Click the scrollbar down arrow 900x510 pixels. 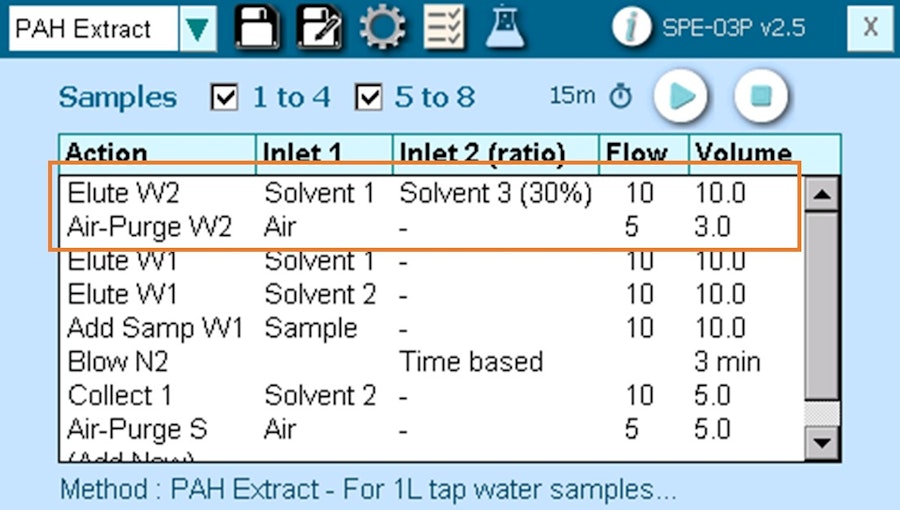(822, 443)
